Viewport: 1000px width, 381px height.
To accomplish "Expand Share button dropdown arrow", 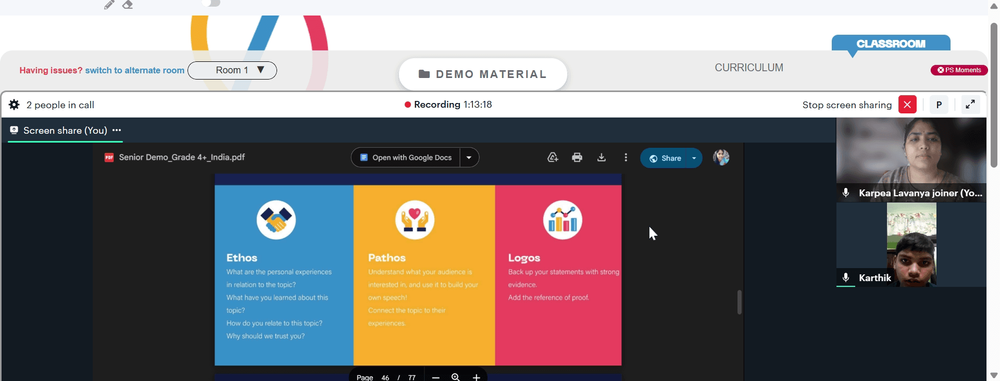I will tap(694, 158).
